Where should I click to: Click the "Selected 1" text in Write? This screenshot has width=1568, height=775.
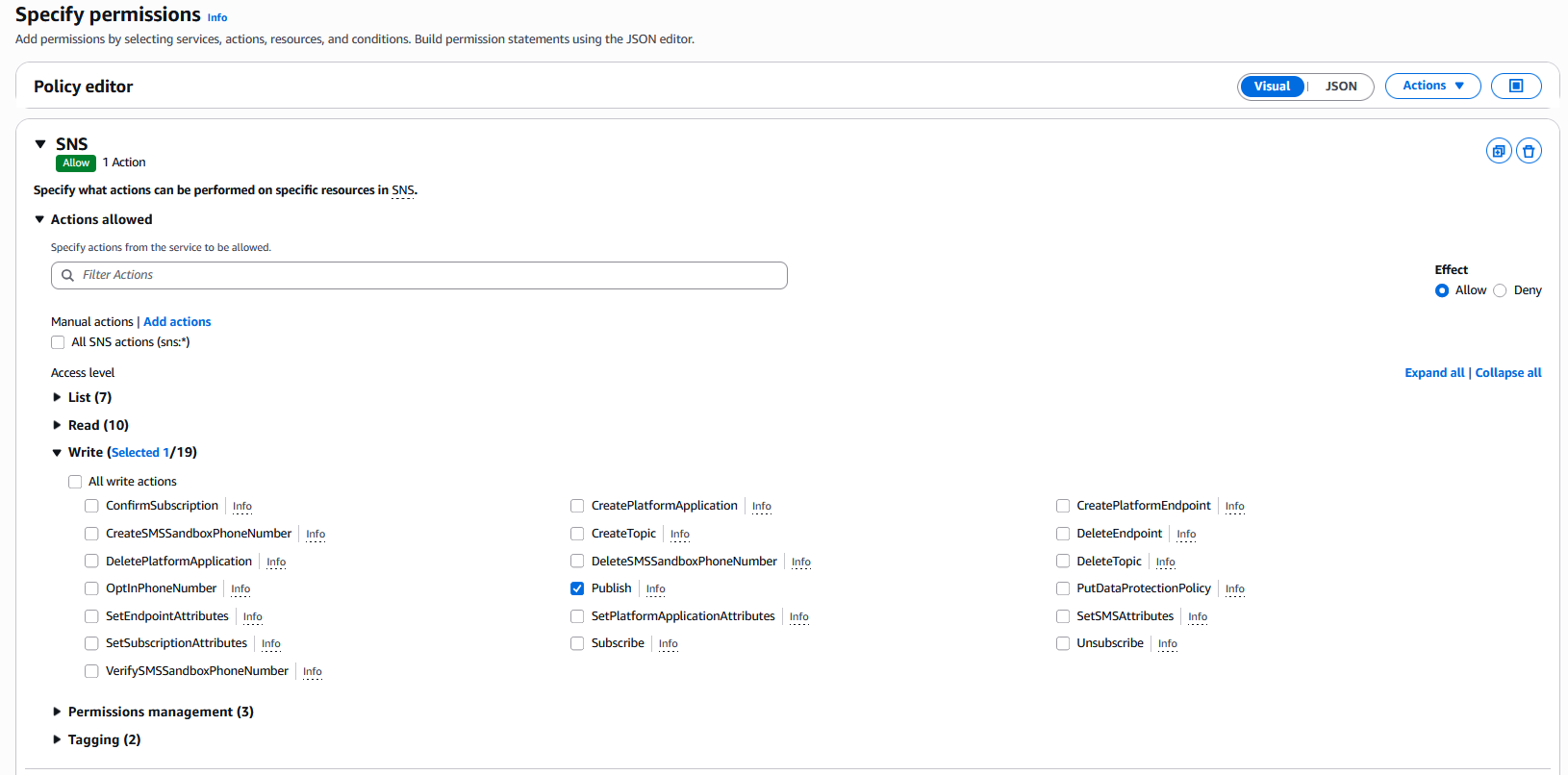pyautogui.click(x=140, y=453)
